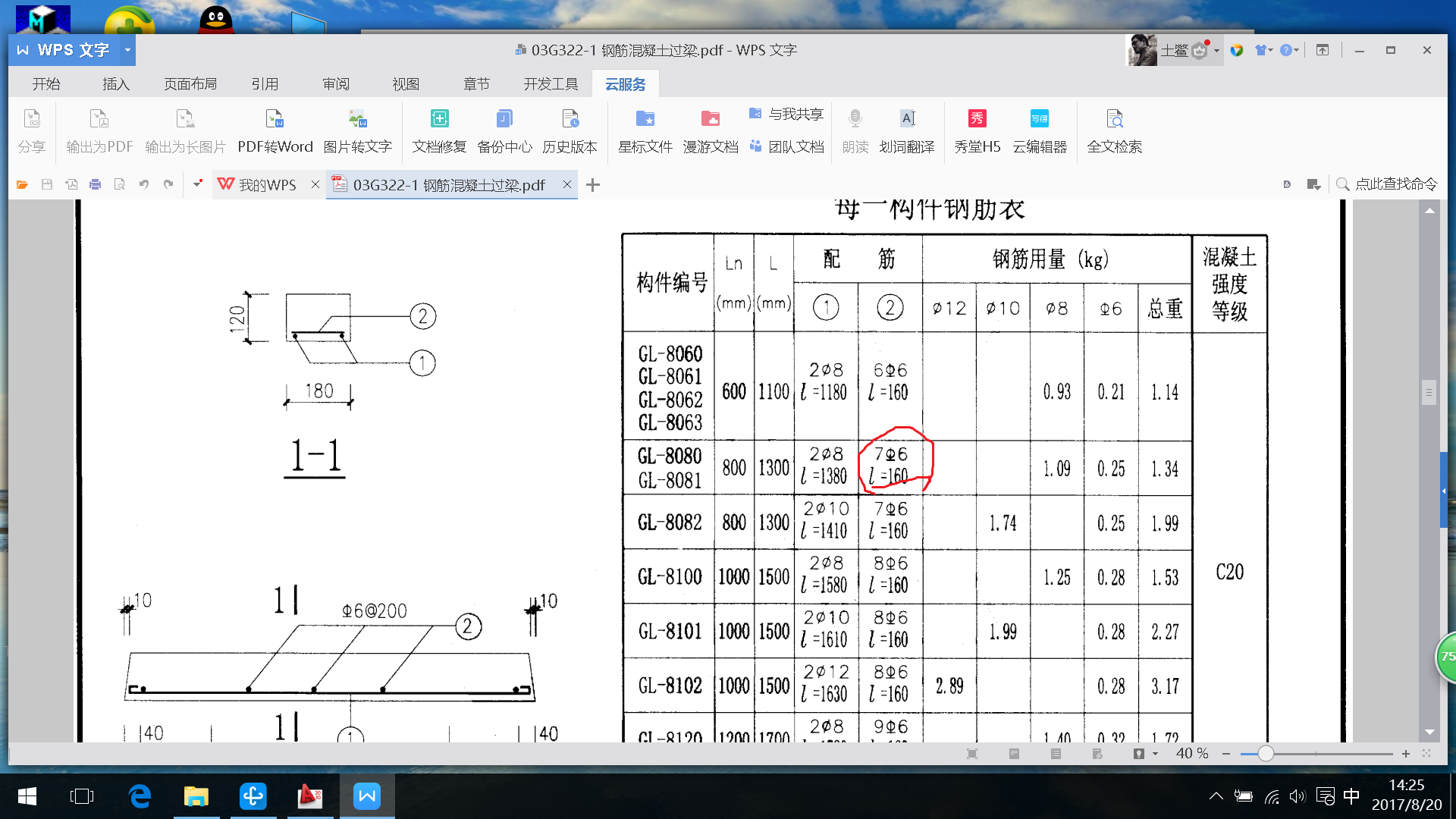The height and width of the screenshot is (819, 1456).
Task: Open the help question-mark dropdown
Action: (x=1289, y=50)
